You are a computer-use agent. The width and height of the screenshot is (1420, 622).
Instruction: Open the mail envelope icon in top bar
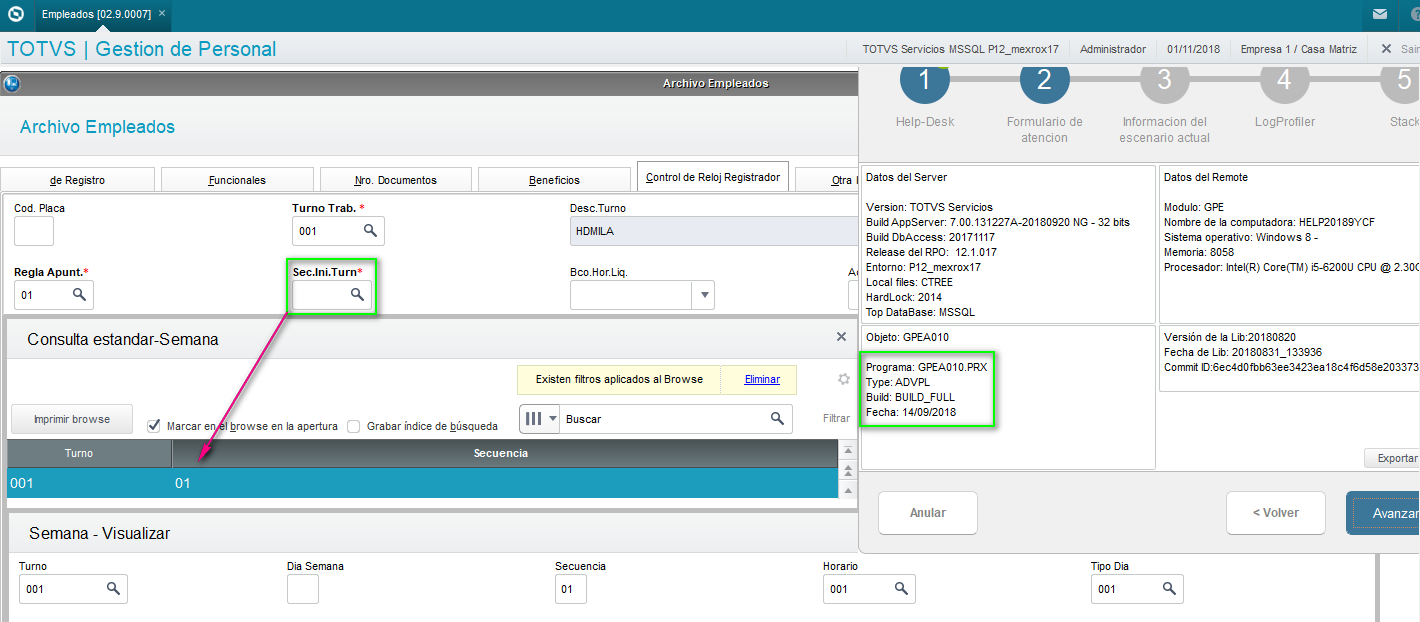[1380, 14]
